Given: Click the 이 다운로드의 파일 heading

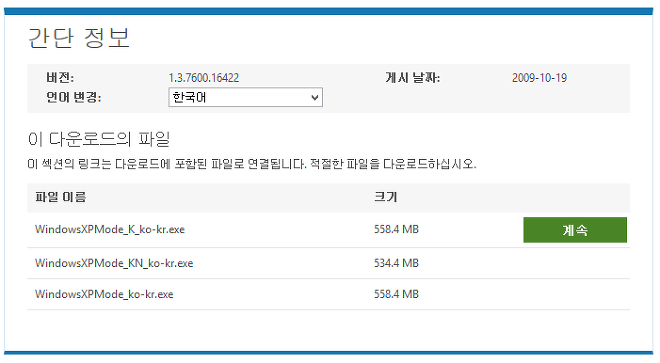Looking at the screenshot, I should pyautogui.click(x=98, y=139).
